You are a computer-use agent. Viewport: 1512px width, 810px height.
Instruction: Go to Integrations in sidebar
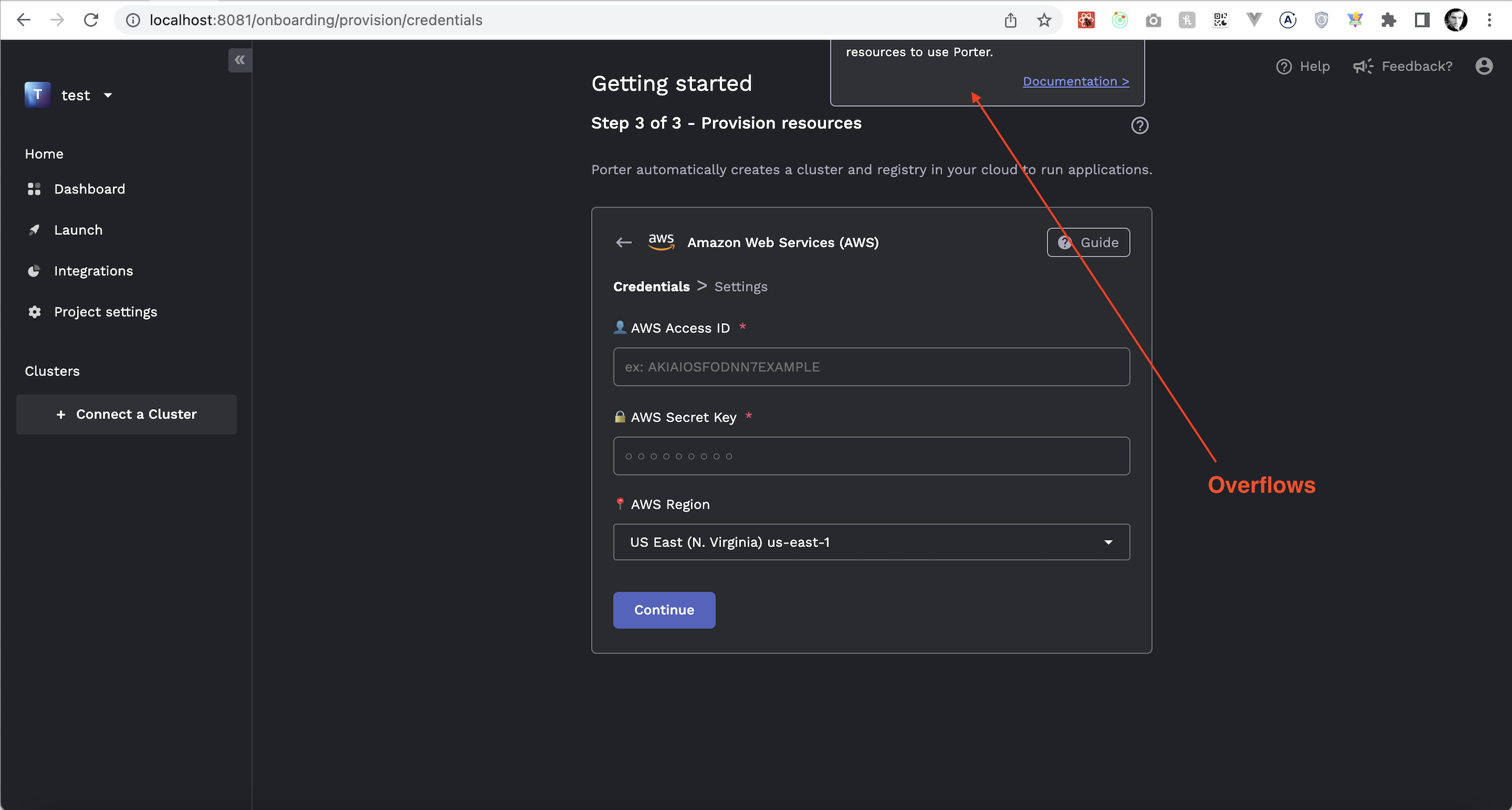(x=93, y=271)
